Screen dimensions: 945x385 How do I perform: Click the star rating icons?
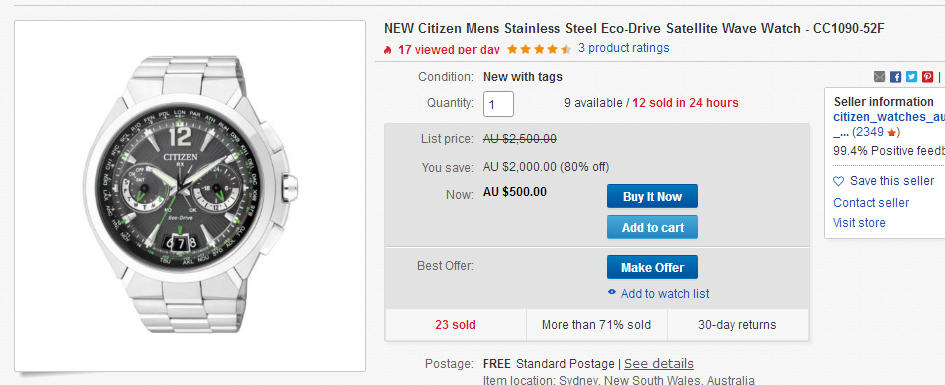click(x=539, y=49)
